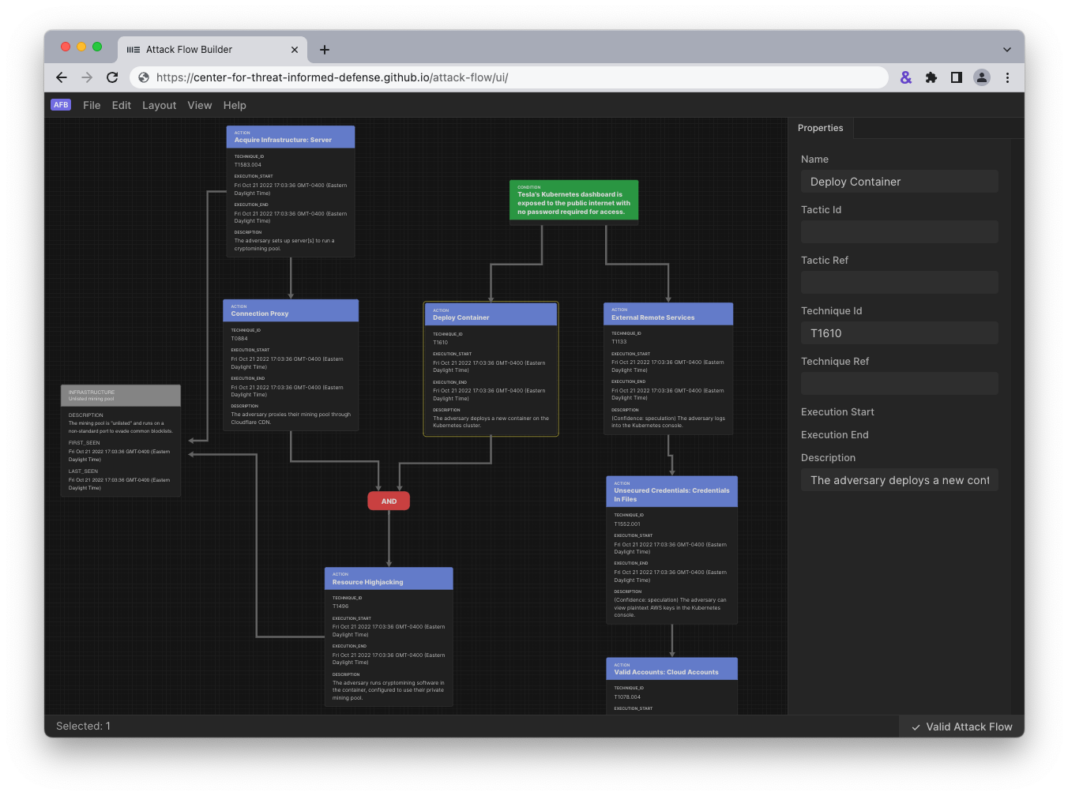Switch to the Properties tab
This screenshot has height=796, width=1068.
pos(820,128)
